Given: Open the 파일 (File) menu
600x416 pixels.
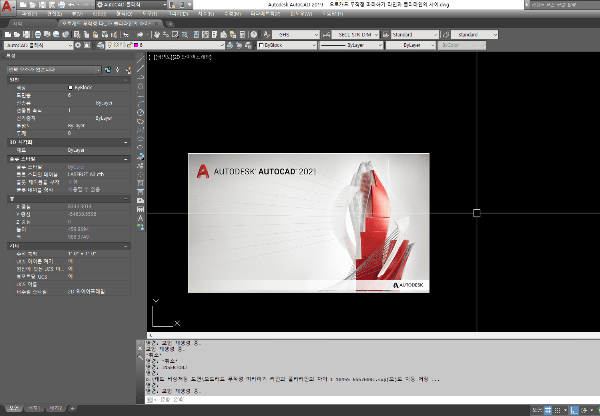Looking at the screenshot, I should click(29, 14).
